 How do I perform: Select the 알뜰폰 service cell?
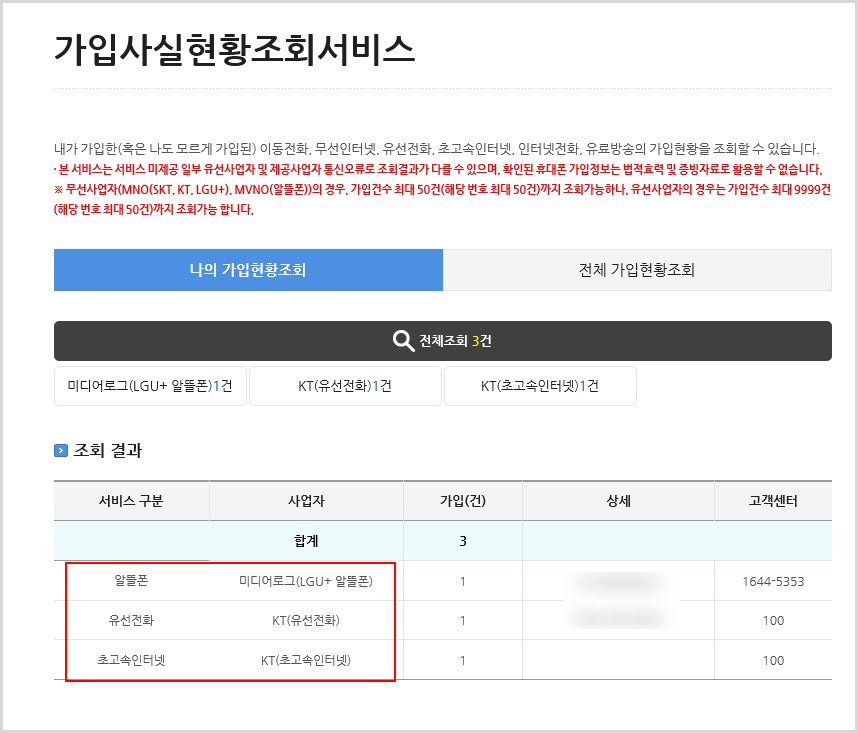pos(131,581)
